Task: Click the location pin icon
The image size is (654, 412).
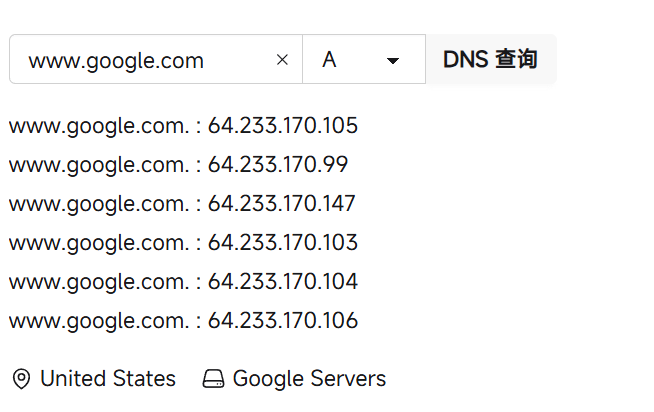Action: click(20, 379)
